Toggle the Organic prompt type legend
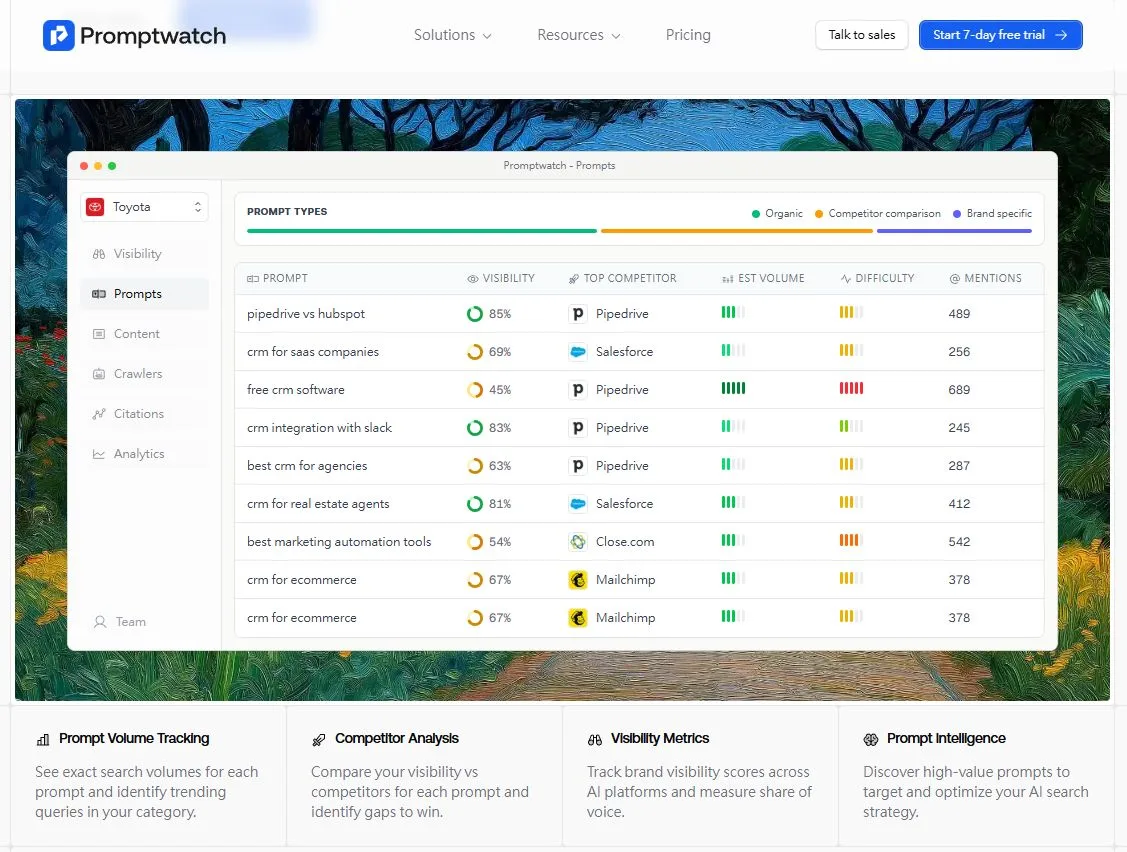The image size is (1127, 852). [777, 213]
